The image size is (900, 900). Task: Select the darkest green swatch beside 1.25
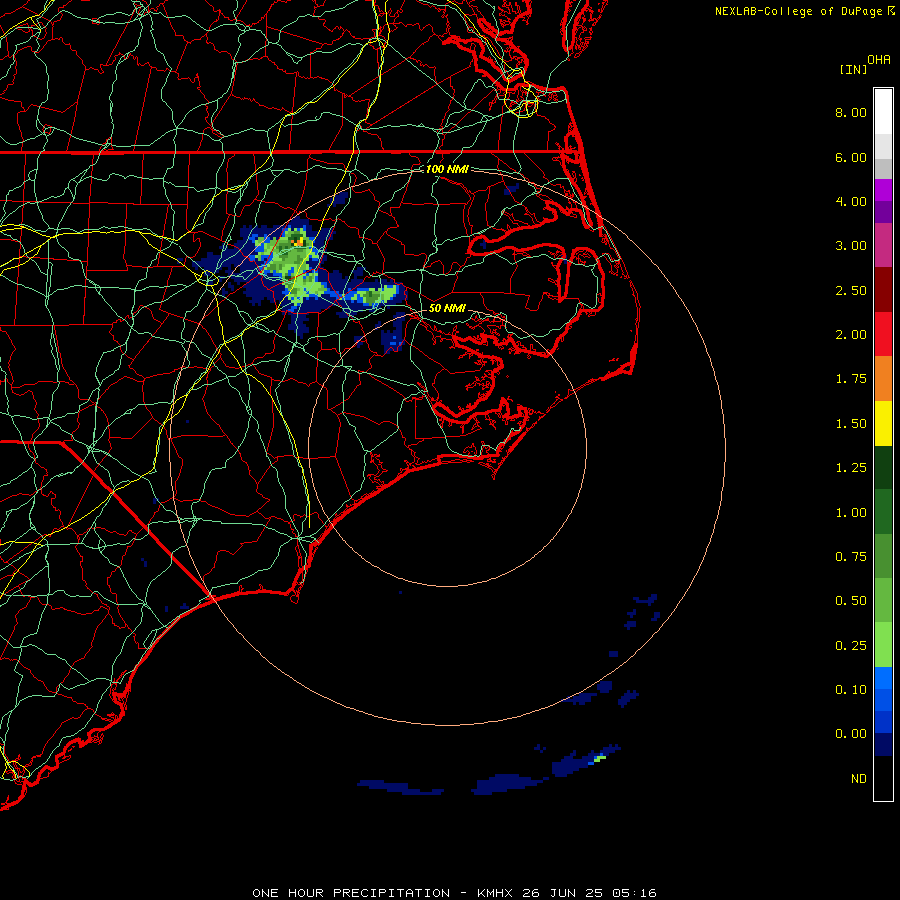(x=883, y=467)
